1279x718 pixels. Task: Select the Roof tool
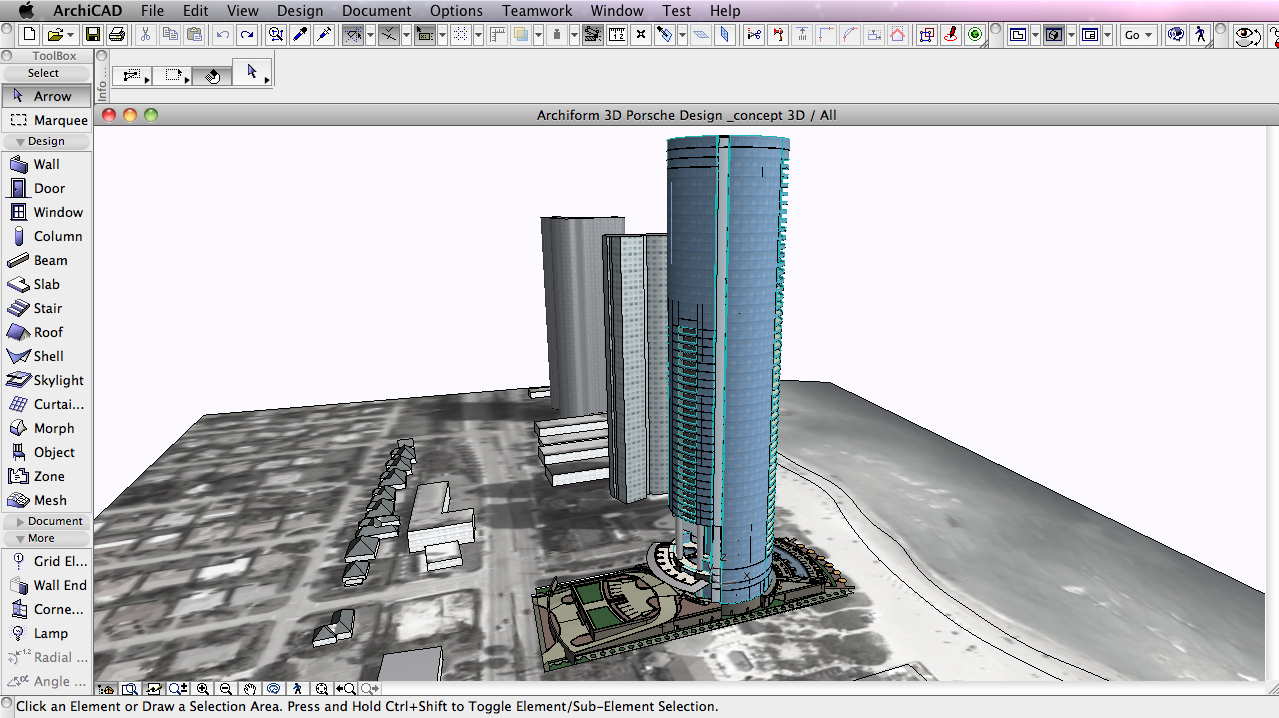pos(48,332)
